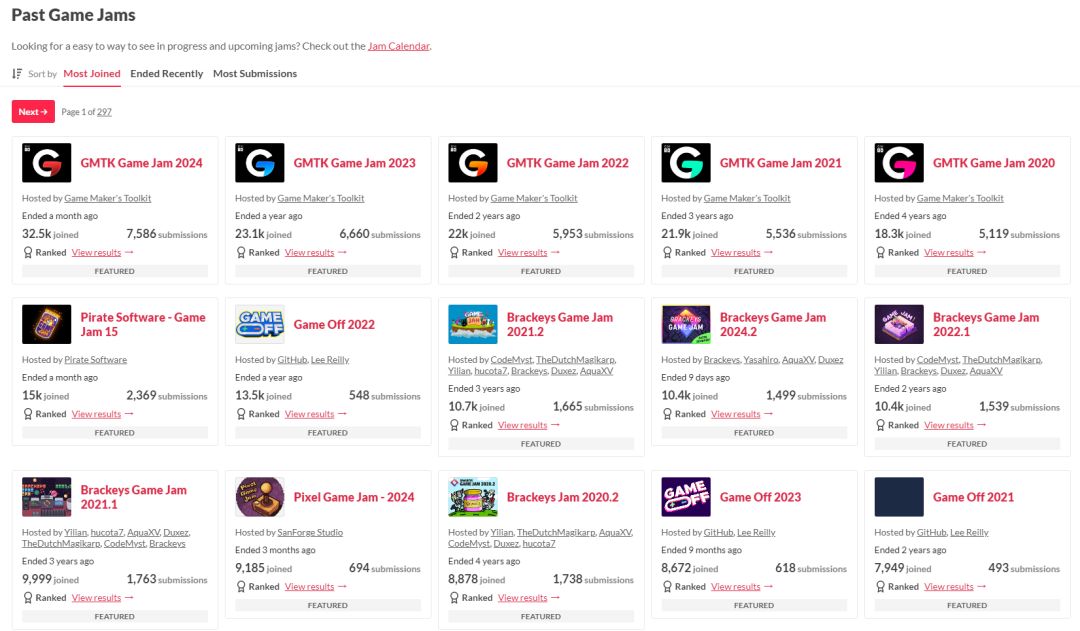The width and height of the screenshot is (1080, 631).
Task: Select the Most Joined sort tab
Action: (x=92, y=74)
